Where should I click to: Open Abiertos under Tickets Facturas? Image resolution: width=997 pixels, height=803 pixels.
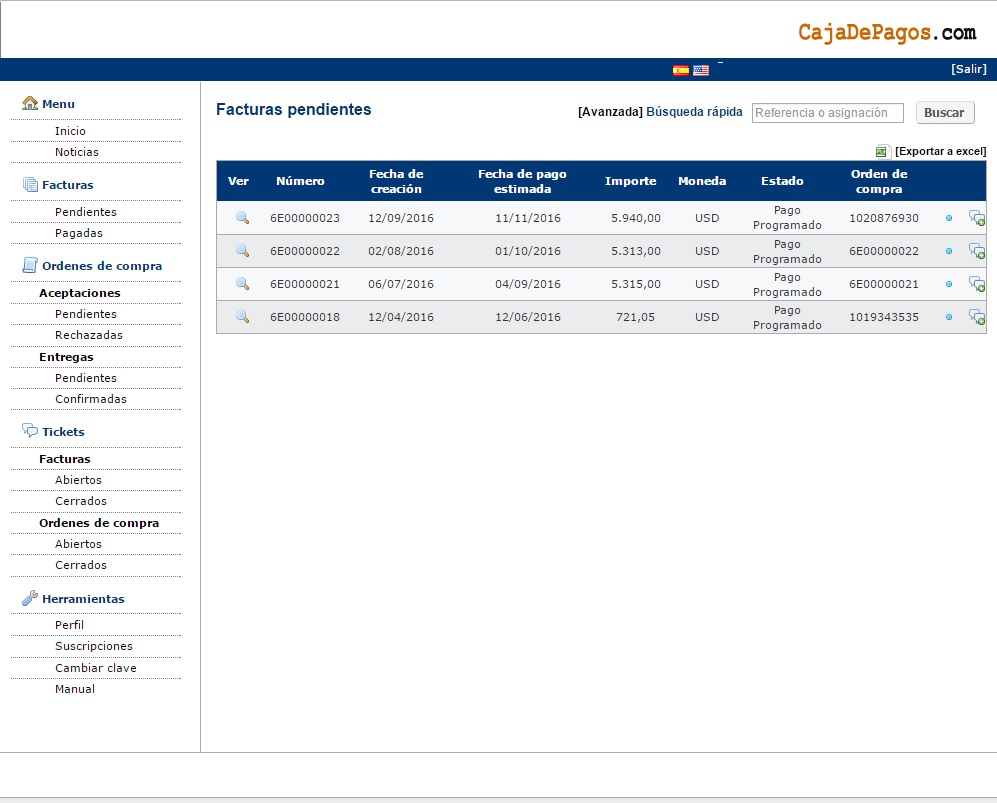78,480
